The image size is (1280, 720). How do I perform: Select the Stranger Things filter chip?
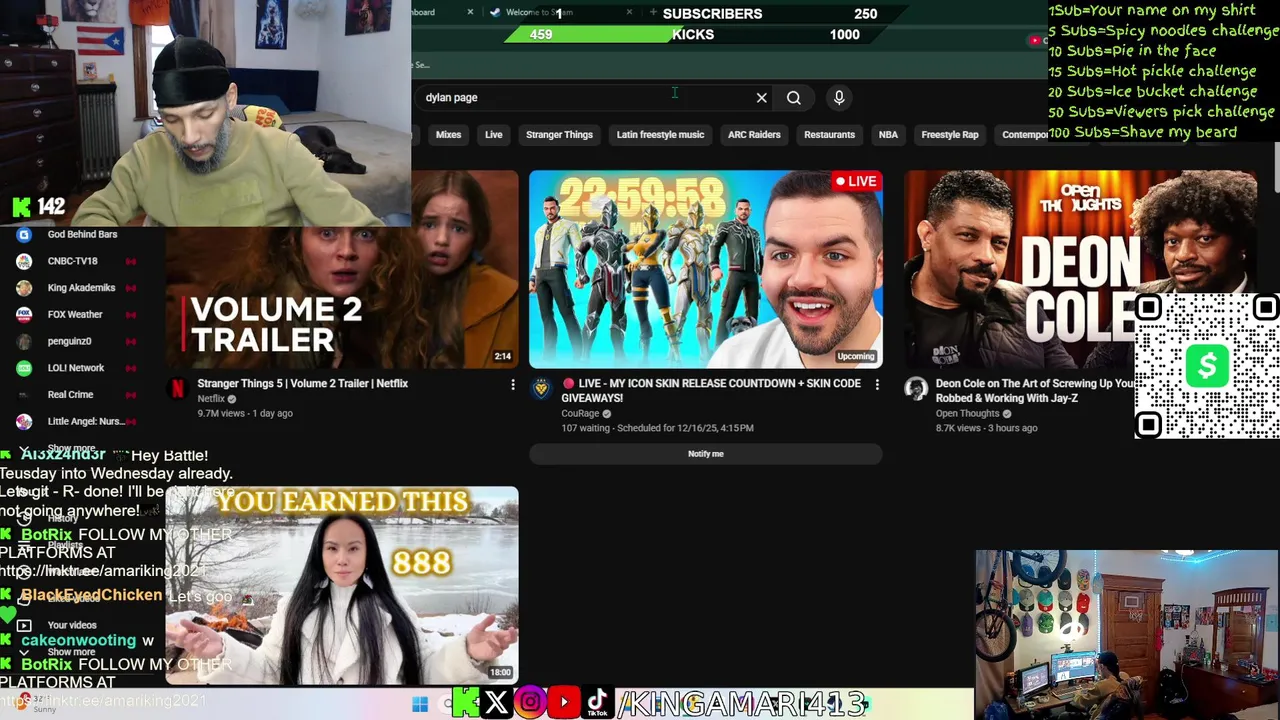tap(559, 135)
